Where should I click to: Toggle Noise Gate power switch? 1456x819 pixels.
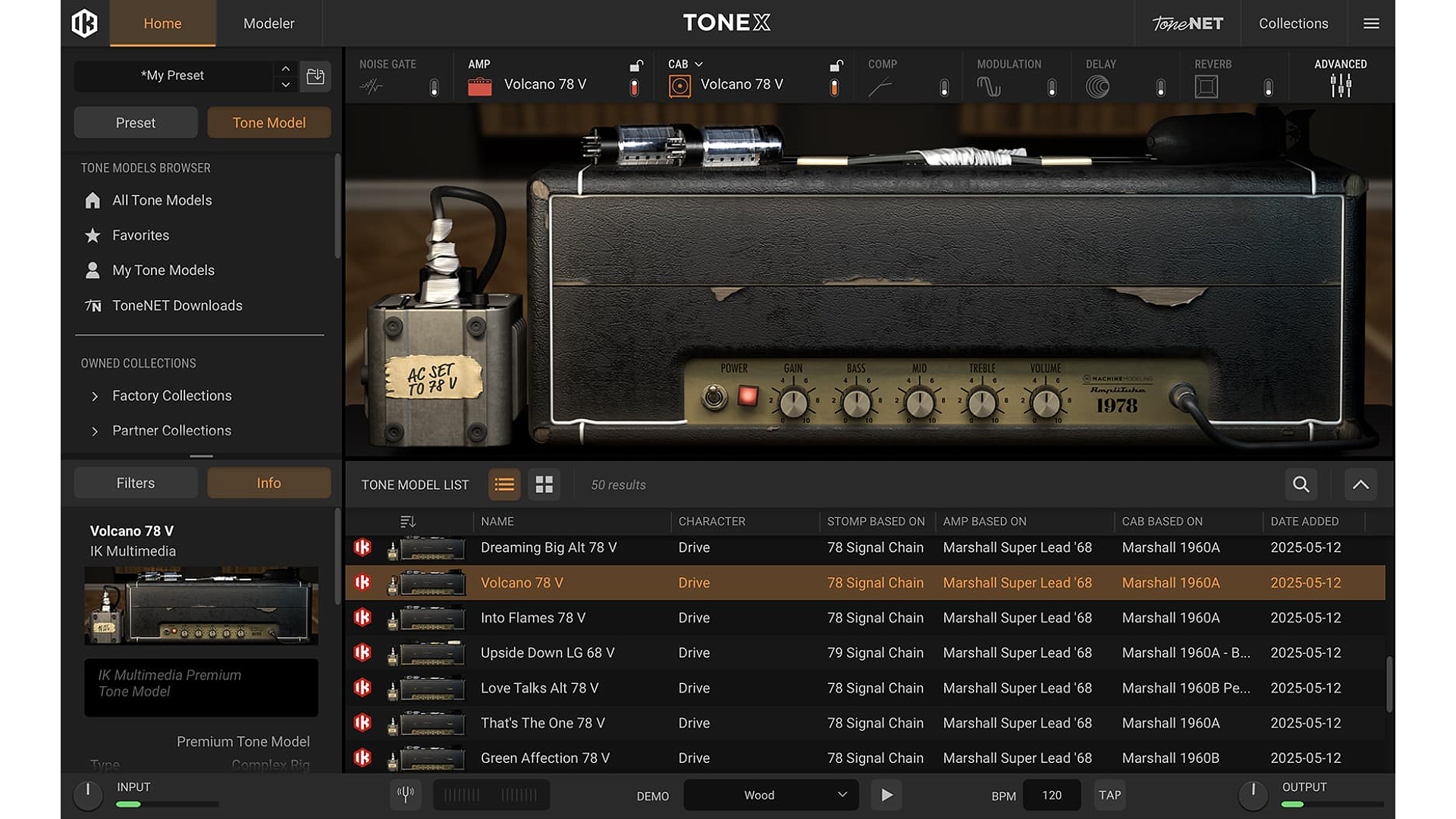coord(434,87)
